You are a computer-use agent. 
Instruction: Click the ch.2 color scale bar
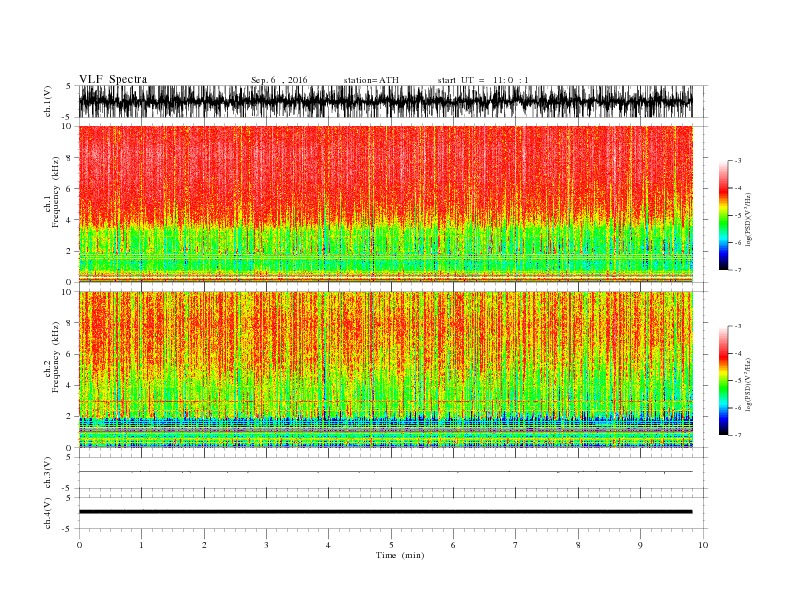[723, 381]
